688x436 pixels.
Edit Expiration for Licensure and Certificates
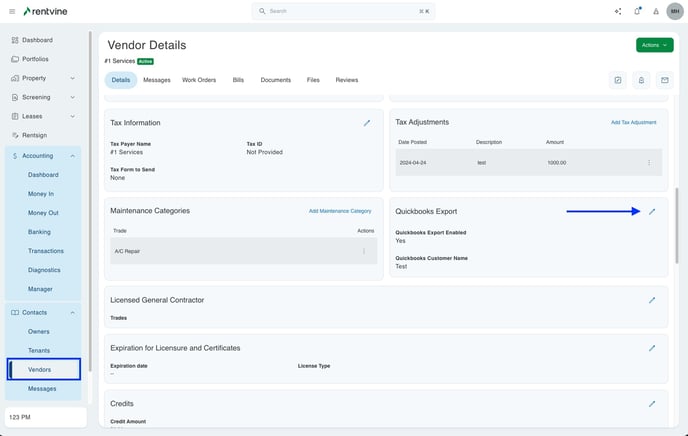point(652,348)
